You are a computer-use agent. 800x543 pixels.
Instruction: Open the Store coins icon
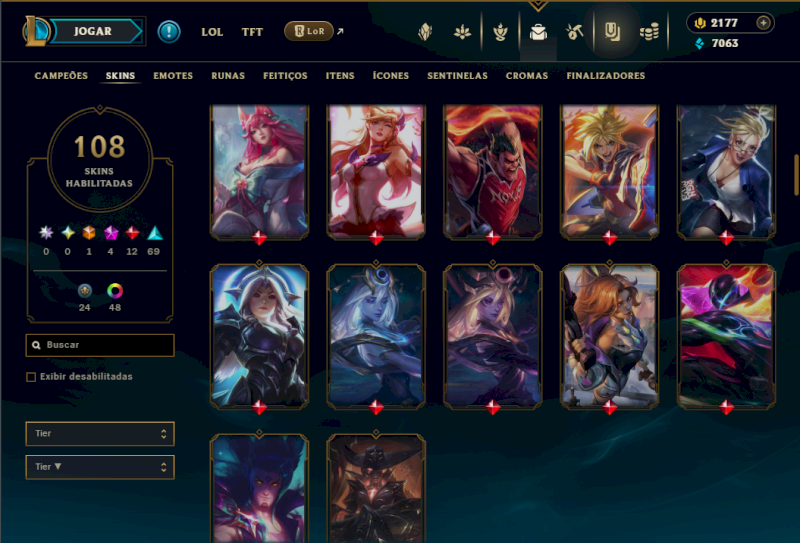pos(649,32)
